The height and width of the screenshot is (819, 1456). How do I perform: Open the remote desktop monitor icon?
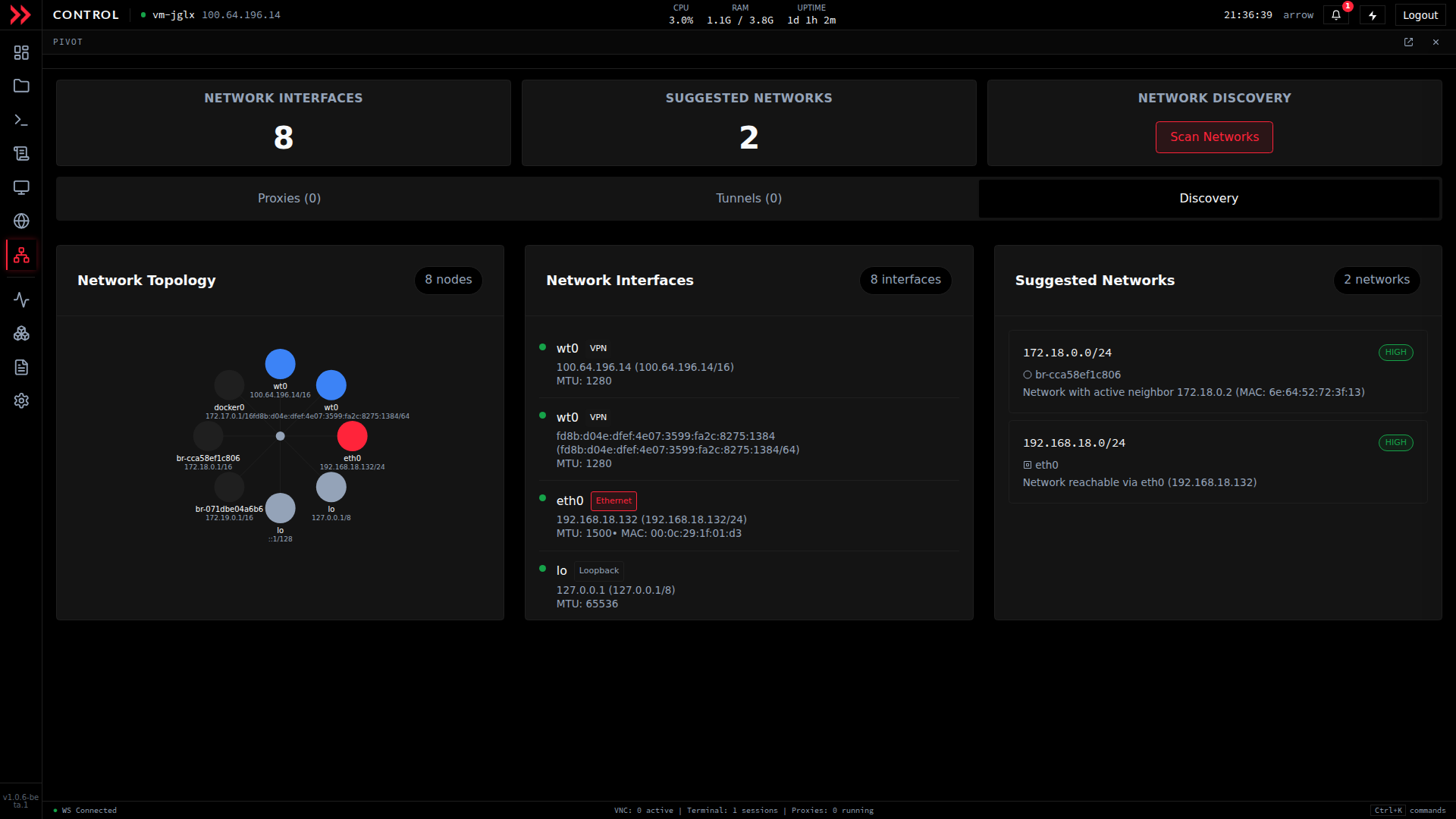[21, 187]
